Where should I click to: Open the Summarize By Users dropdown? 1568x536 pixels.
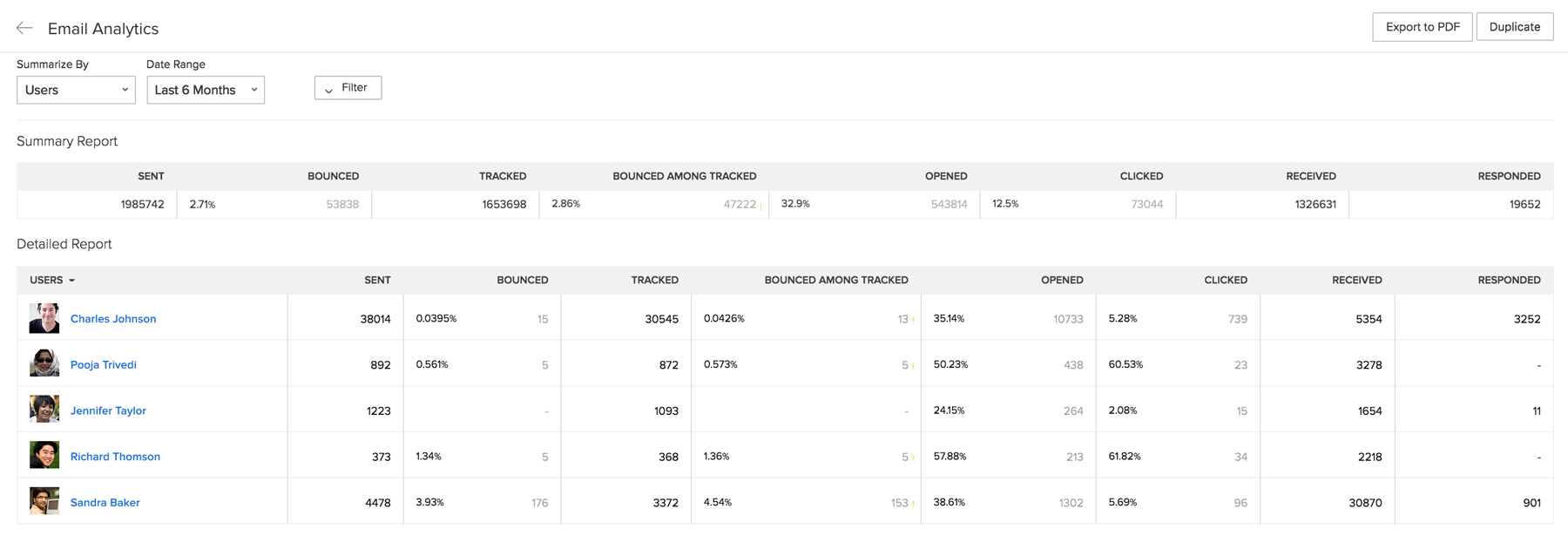coord(76,90)
